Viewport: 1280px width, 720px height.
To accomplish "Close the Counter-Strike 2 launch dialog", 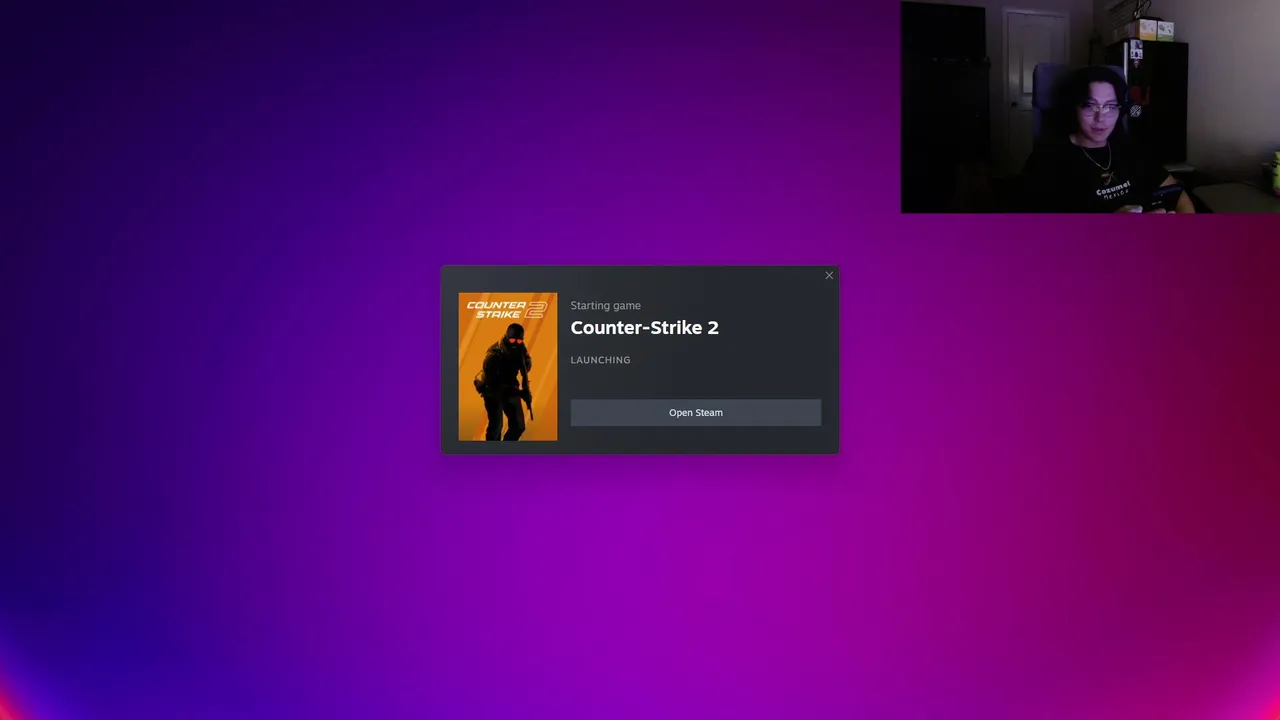I will [829, 275].
